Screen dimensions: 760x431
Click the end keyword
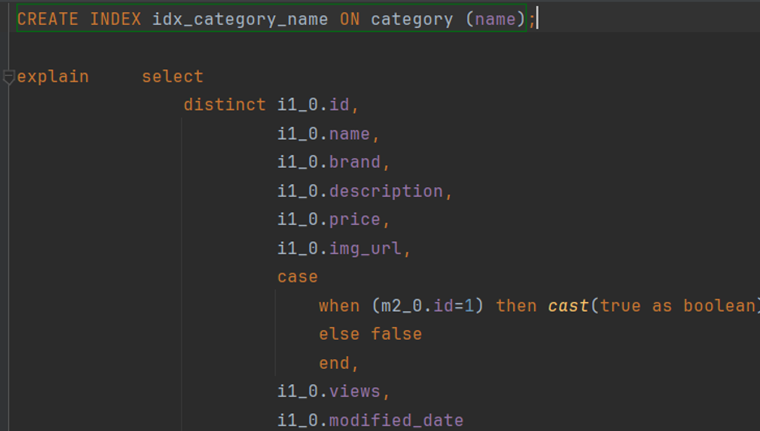tap(334, 363)
